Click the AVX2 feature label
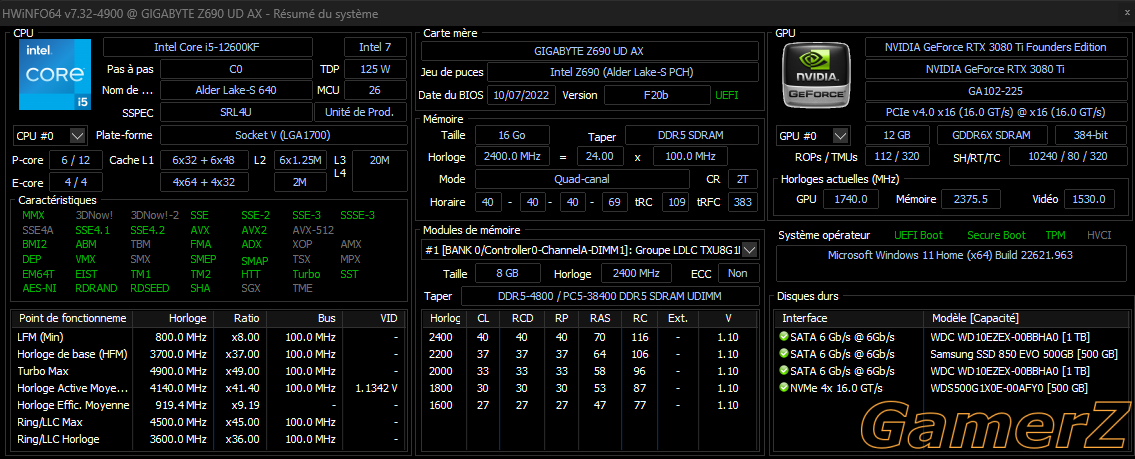 254,230
